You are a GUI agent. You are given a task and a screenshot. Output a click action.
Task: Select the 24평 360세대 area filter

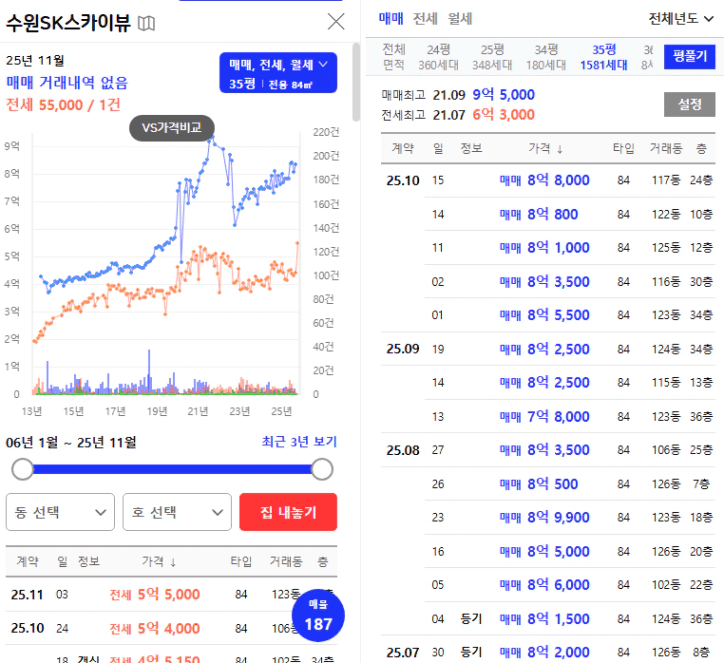pos(438,57)
